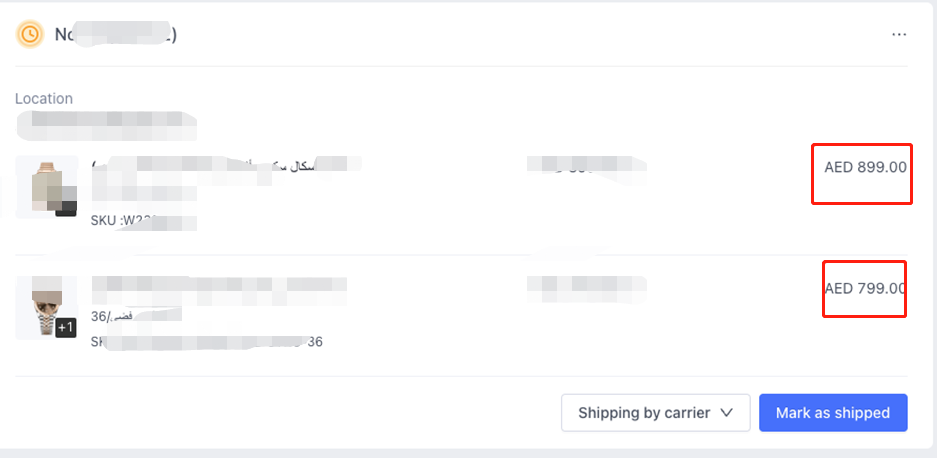Click the second product SKU ending in 36
This screenshot has height=458, width=937.
(207, 342)
